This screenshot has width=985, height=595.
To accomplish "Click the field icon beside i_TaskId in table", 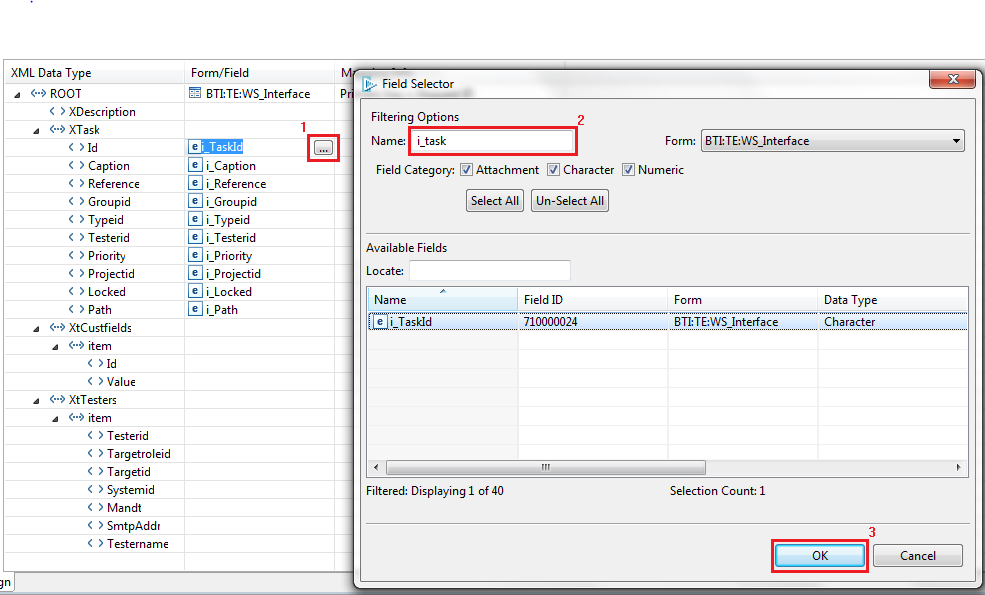I will (x=379, y=322).
